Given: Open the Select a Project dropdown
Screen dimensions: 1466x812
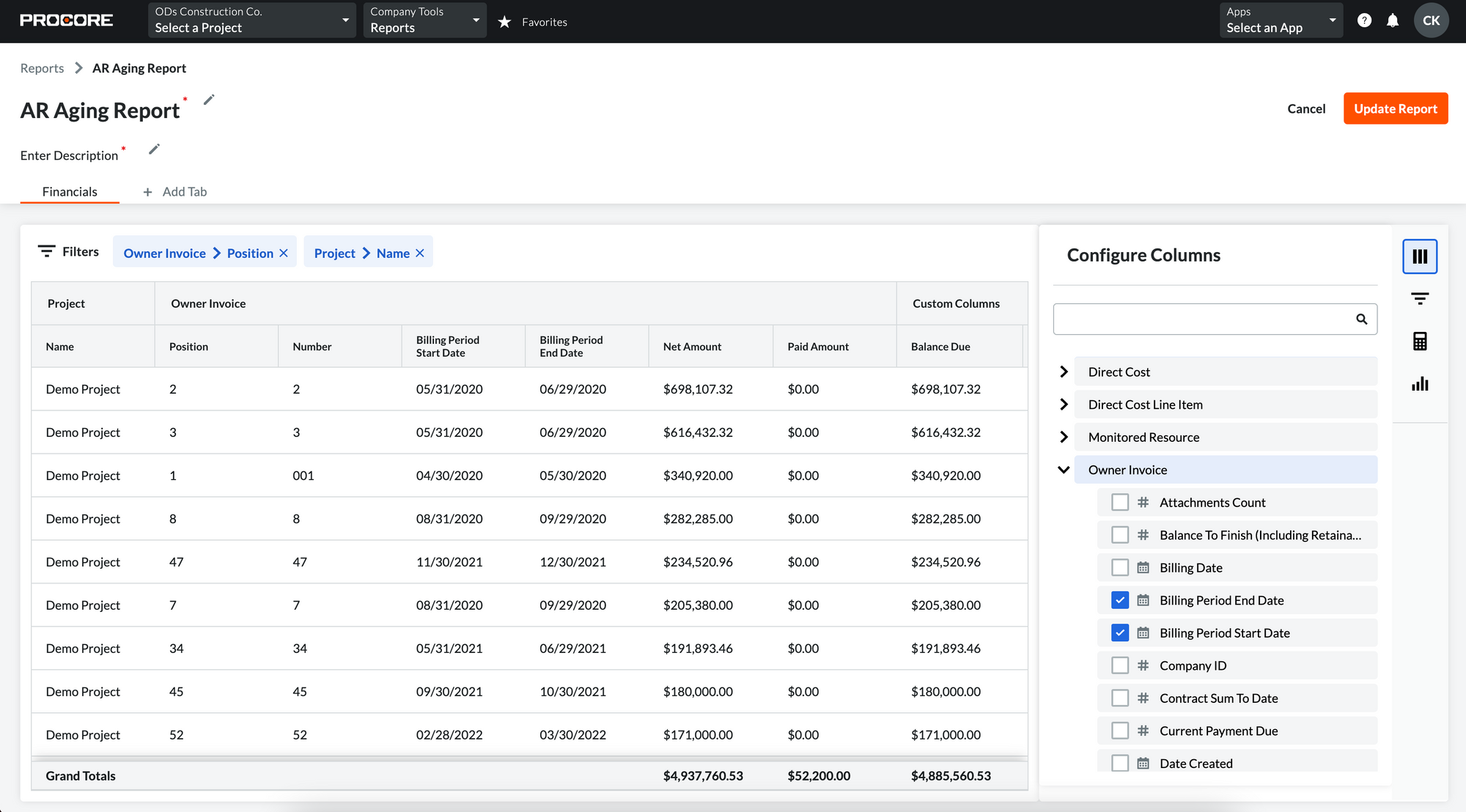Looking at the screenshot, I should [x=251, y=21].
